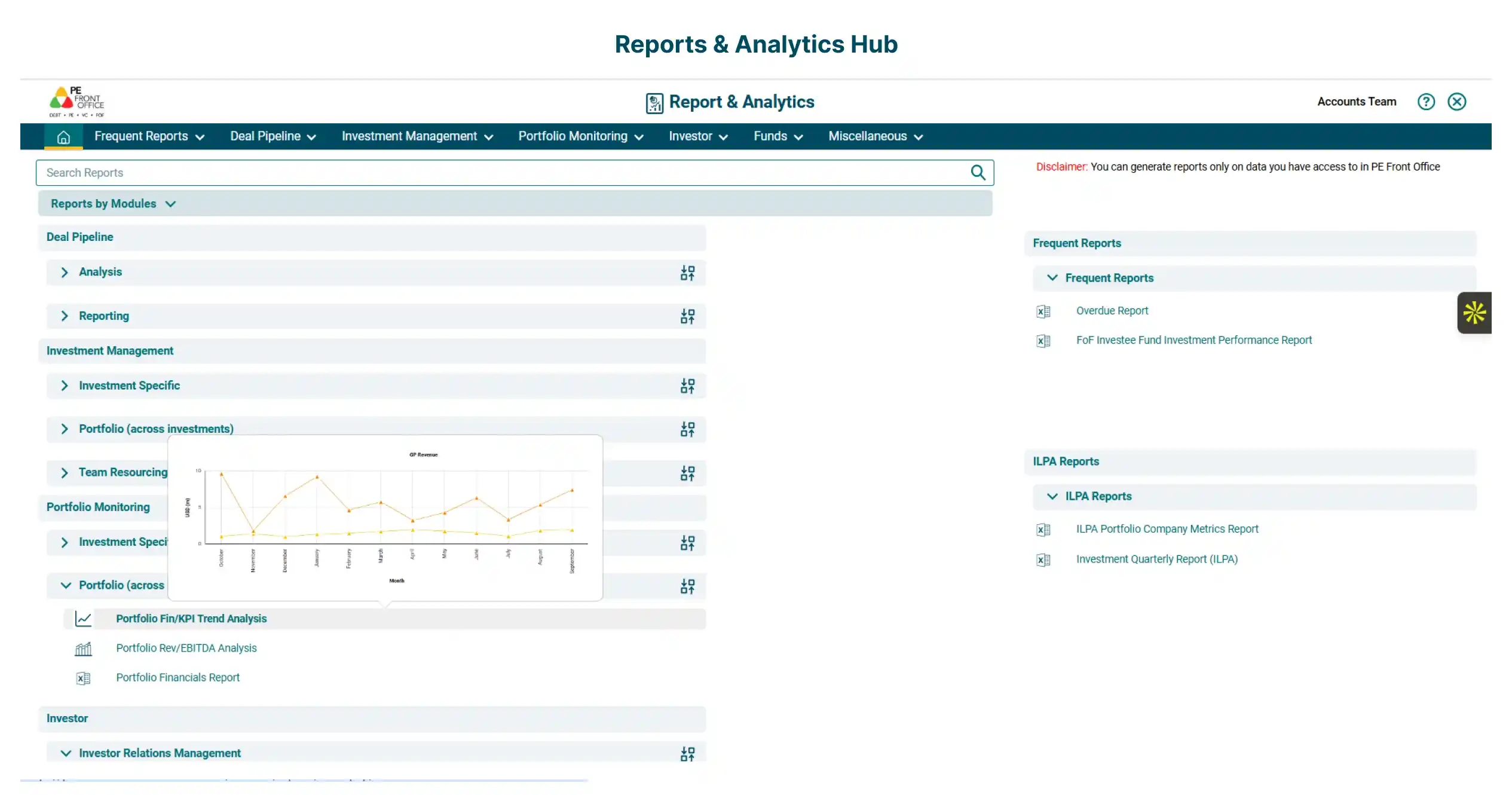This screenshot has width=1512, height=795.
Task: Click Excel icon beside Investment Quarterly Report
Action: [1043, 559]
